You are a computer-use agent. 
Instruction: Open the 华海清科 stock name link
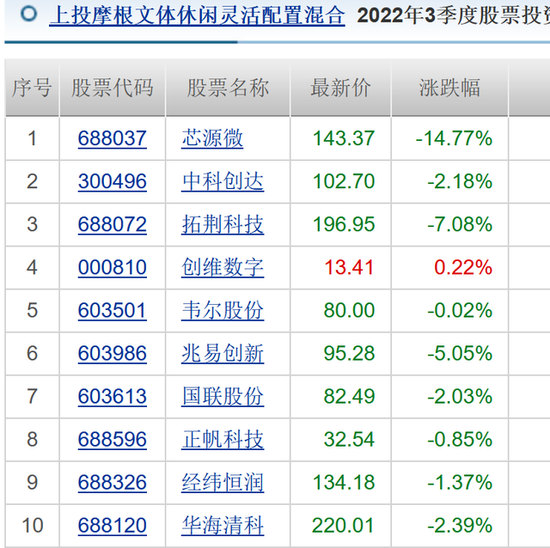222,526
